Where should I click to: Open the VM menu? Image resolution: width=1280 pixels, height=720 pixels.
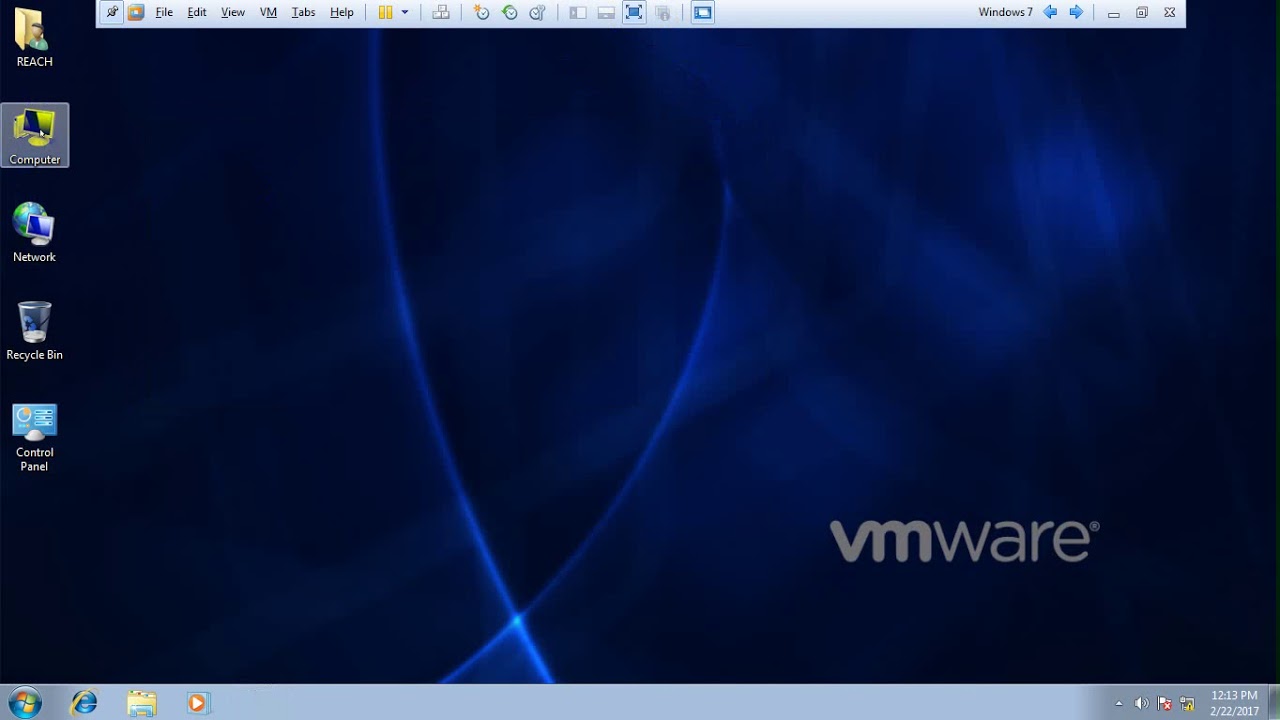click(x=268, y=13)
